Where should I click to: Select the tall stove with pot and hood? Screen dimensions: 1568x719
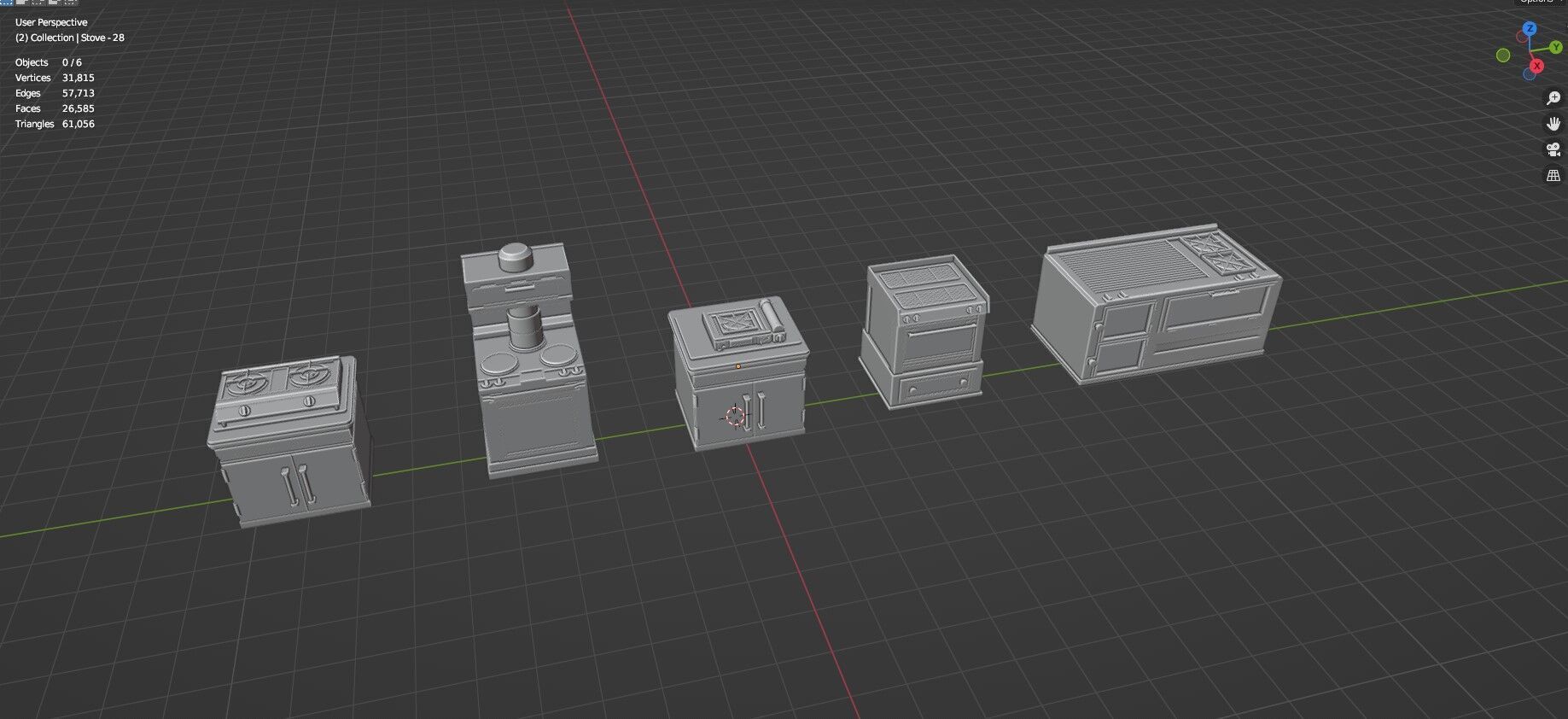[x=528, y=359]
